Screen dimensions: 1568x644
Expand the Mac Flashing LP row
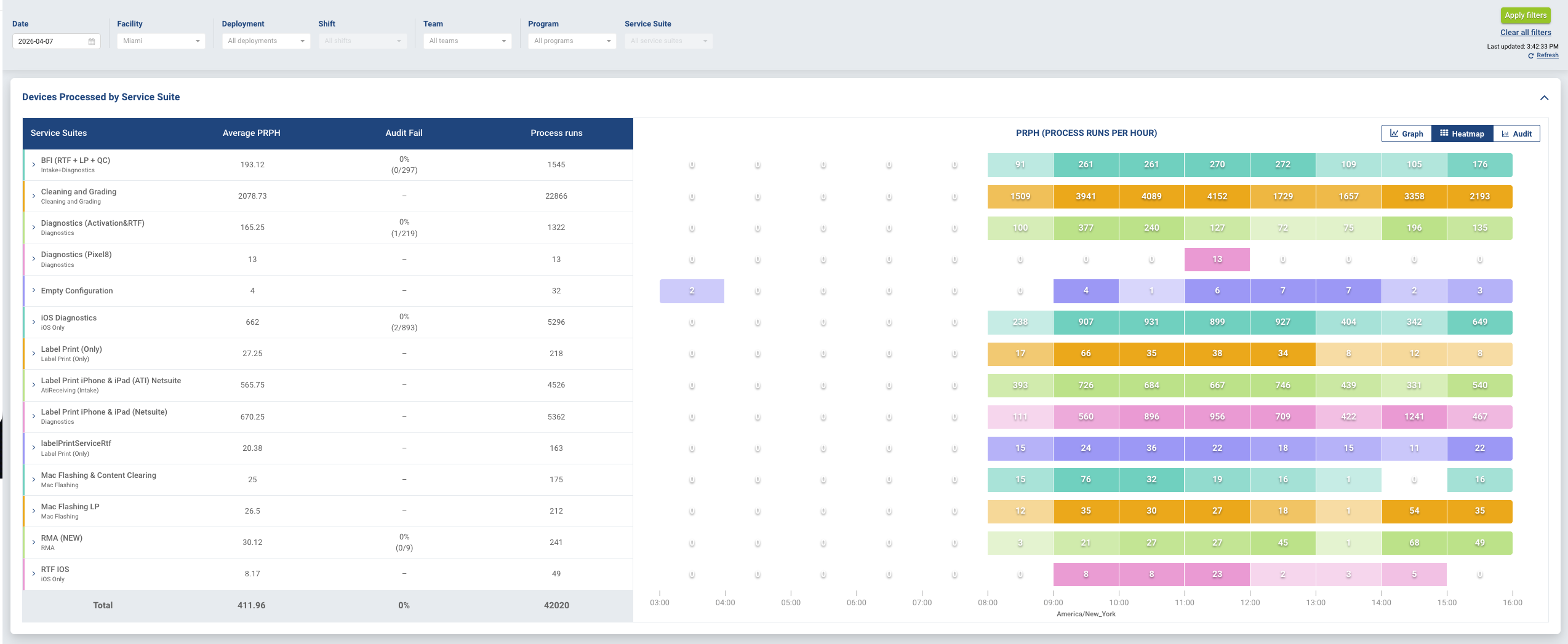click(33, 511)
